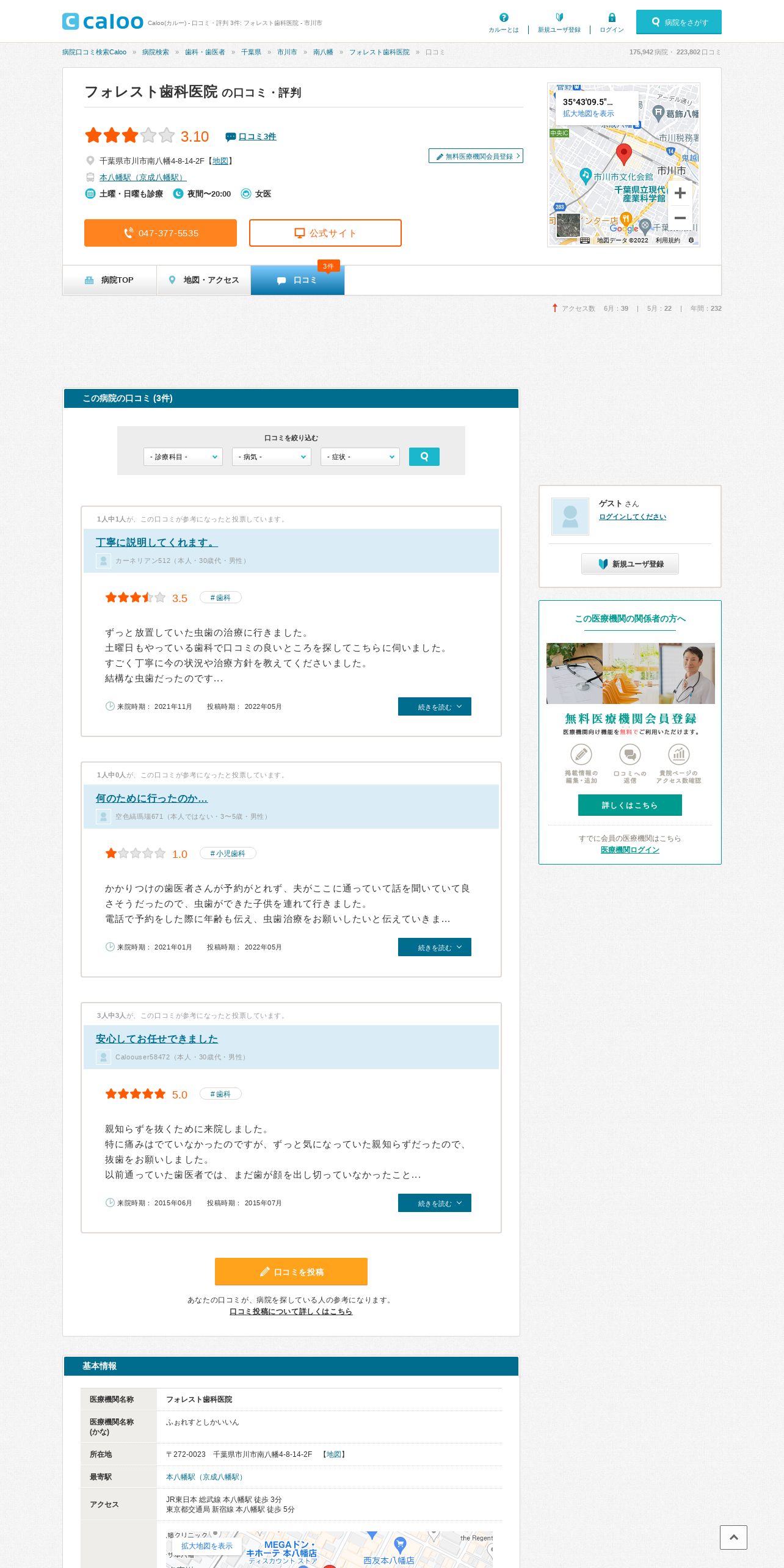Click the 千葉県 breadcrumb link
The width and height of the screenshot is (784, 1568).
251,53
